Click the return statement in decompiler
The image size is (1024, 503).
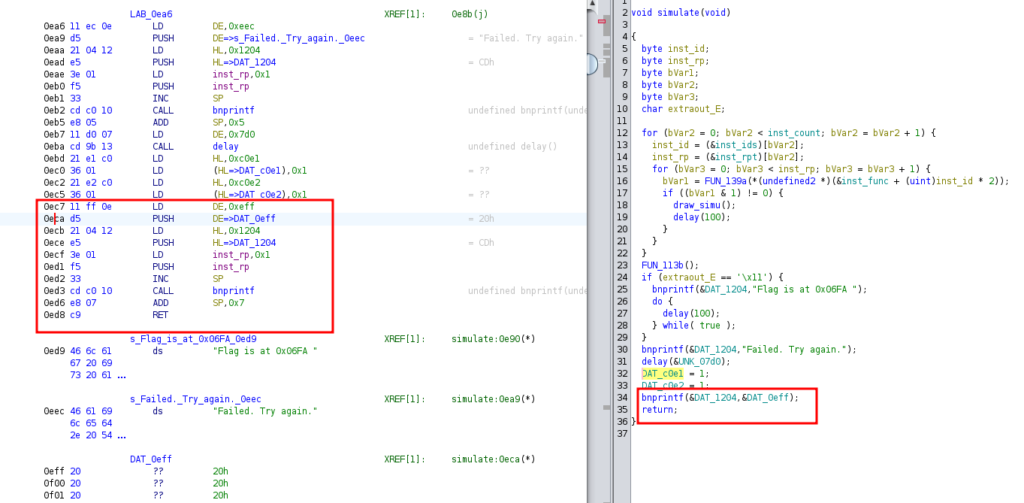tap(660, 410)
